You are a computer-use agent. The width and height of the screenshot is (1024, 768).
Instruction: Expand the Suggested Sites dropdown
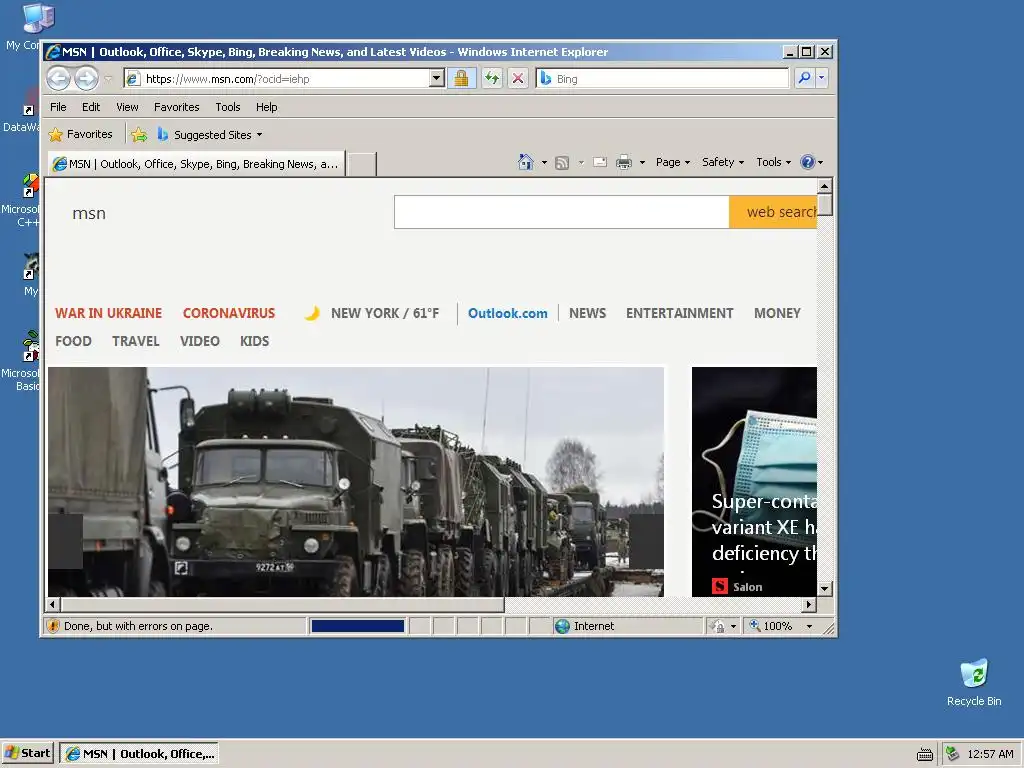pyautogui.click(x=259, y=135)
